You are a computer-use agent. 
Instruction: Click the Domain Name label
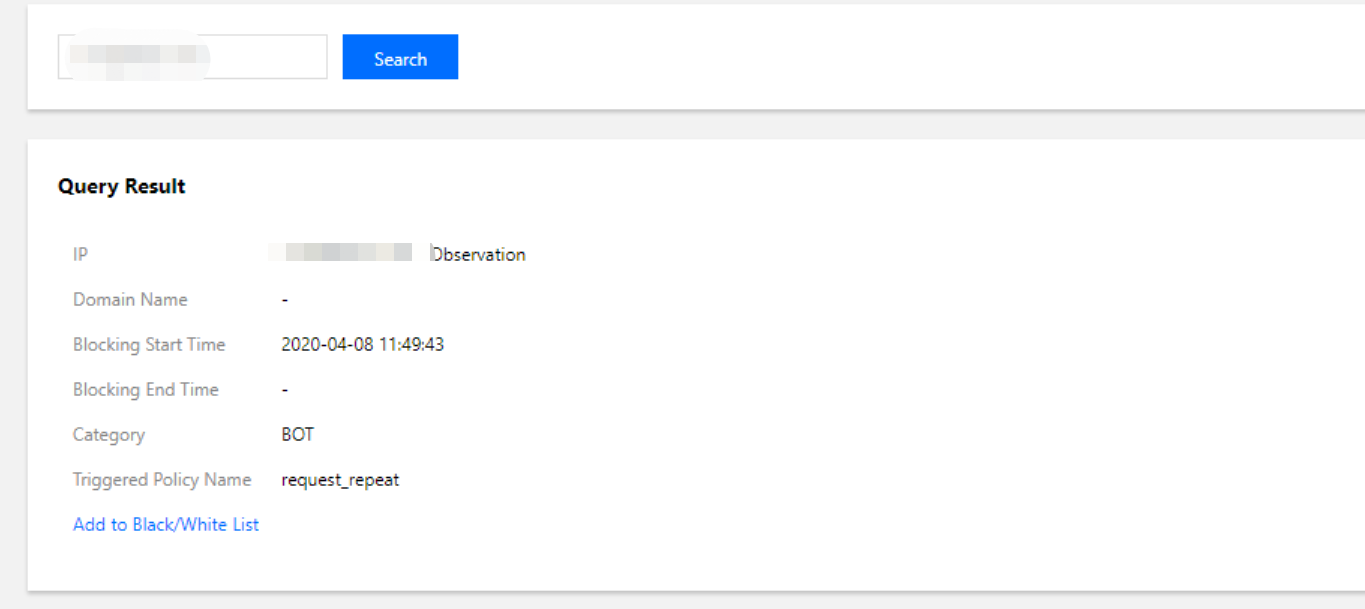(130, 299)
